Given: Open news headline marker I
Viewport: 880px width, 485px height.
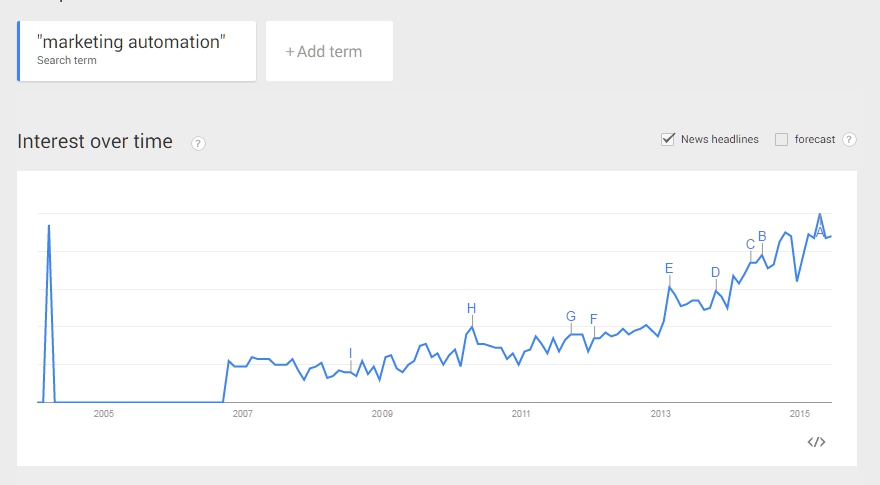Looking at the screenshot, I should 350,353.
